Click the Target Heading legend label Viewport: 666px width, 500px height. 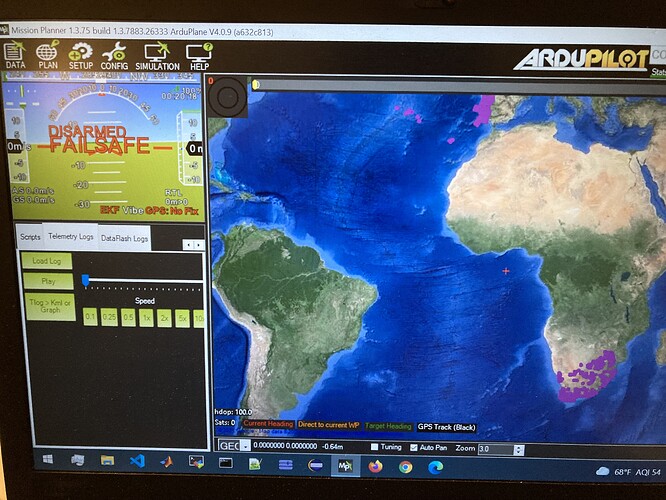pyautogui.click(x=388, y=426)
